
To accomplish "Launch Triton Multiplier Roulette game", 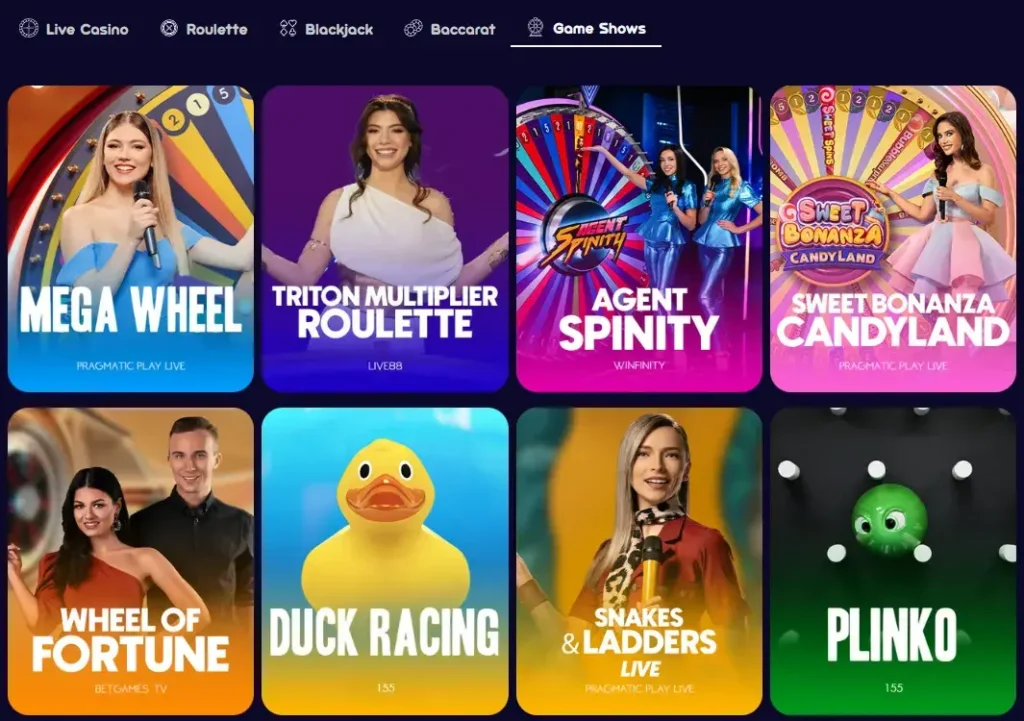I will tap(385, 238).
